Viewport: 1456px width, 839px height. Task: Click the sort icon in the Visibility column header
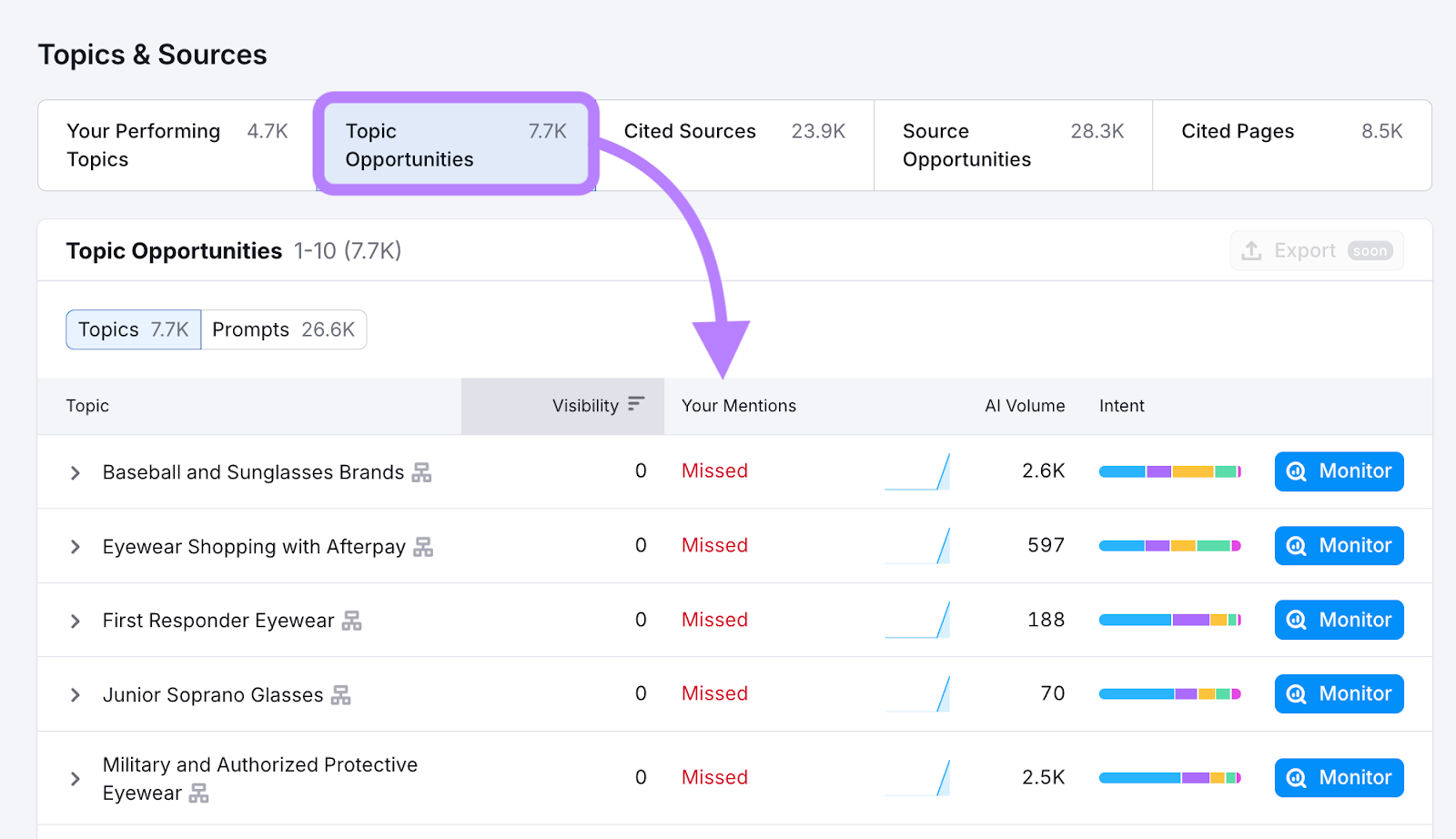coord(636,406)
